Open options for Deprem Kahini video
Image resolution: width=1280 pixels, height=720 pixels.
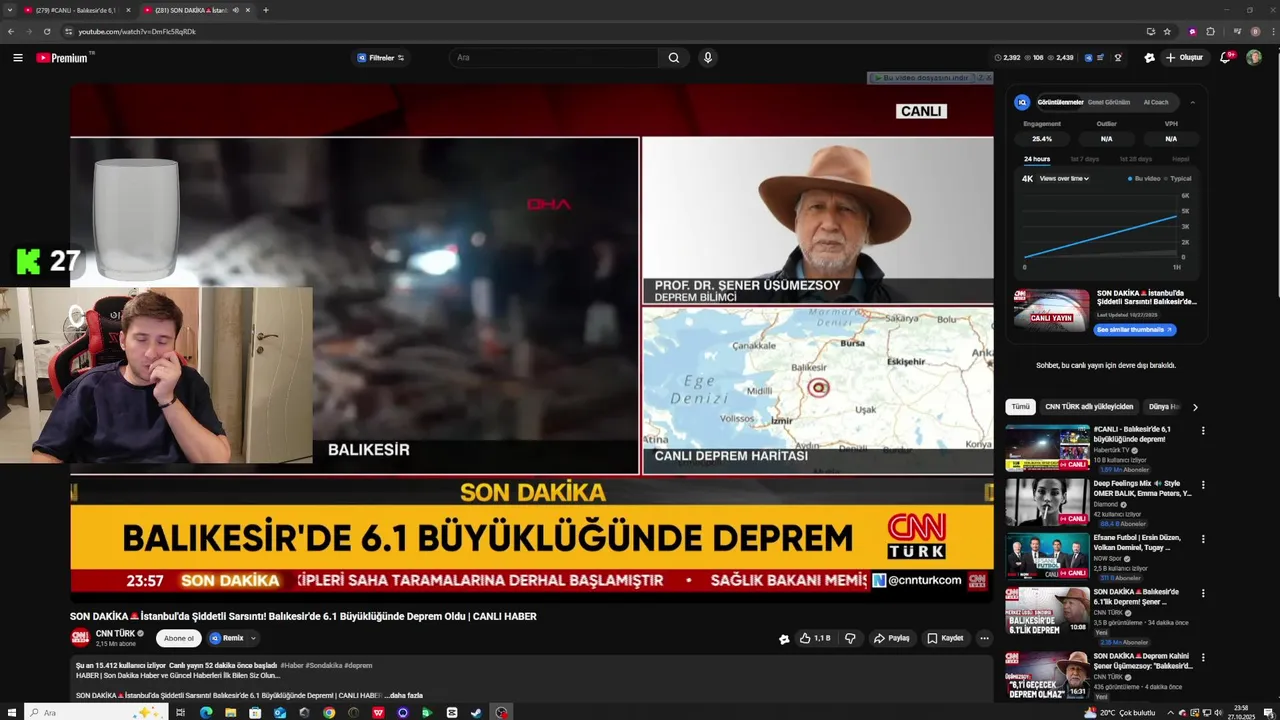1203,658
